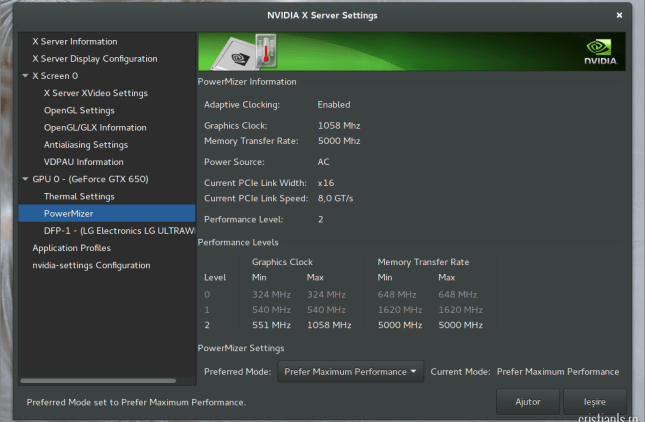The width and height of the screenshot is (645, 422).
Task: Select X Server XVideo Settings
Action: 95,93
